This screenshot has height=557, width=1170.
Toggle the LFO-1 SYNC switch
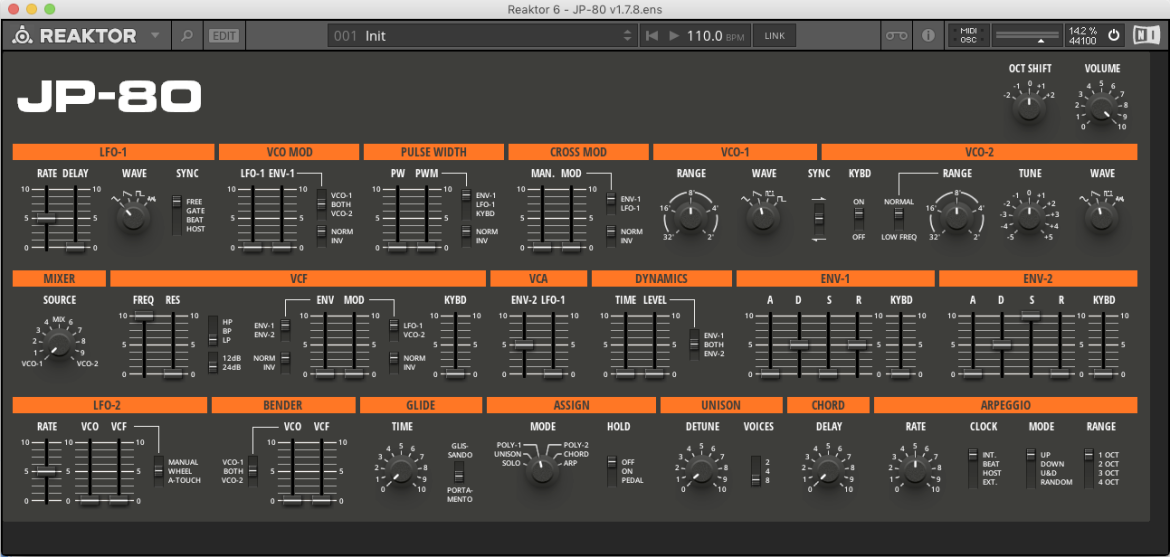pos(177,215)
